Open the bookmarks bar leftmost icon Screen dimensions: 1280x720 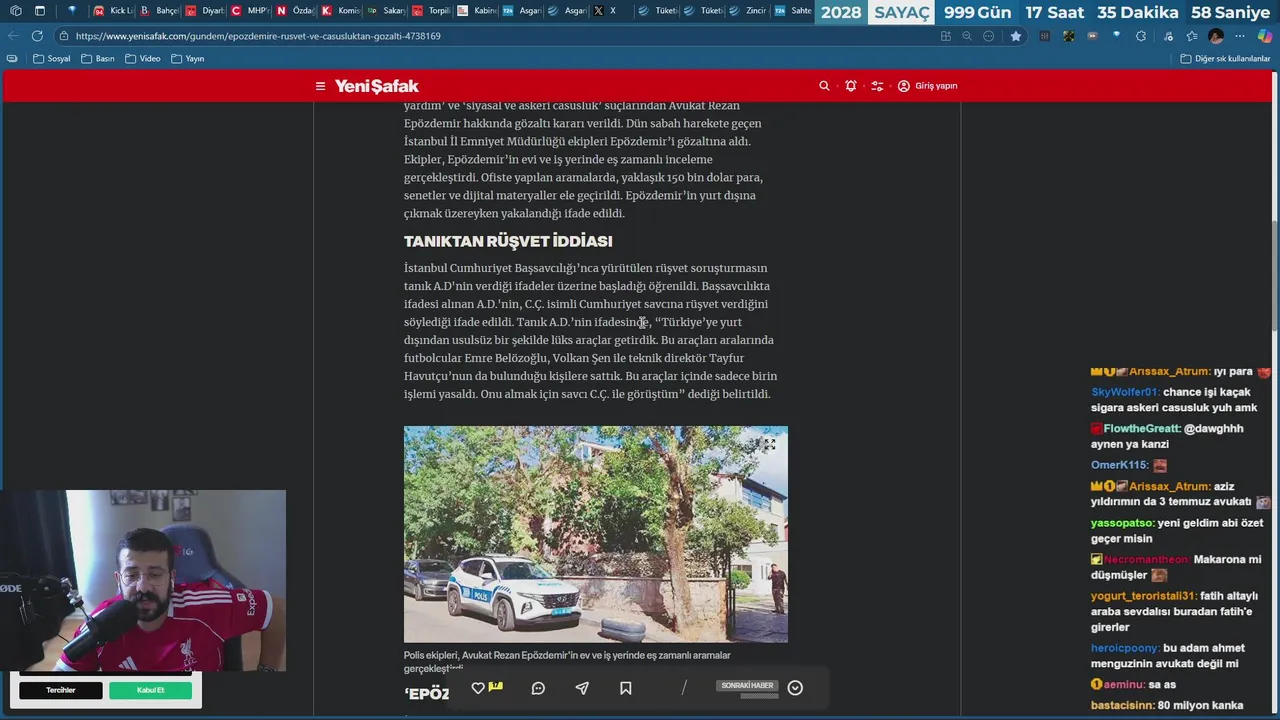11,59
